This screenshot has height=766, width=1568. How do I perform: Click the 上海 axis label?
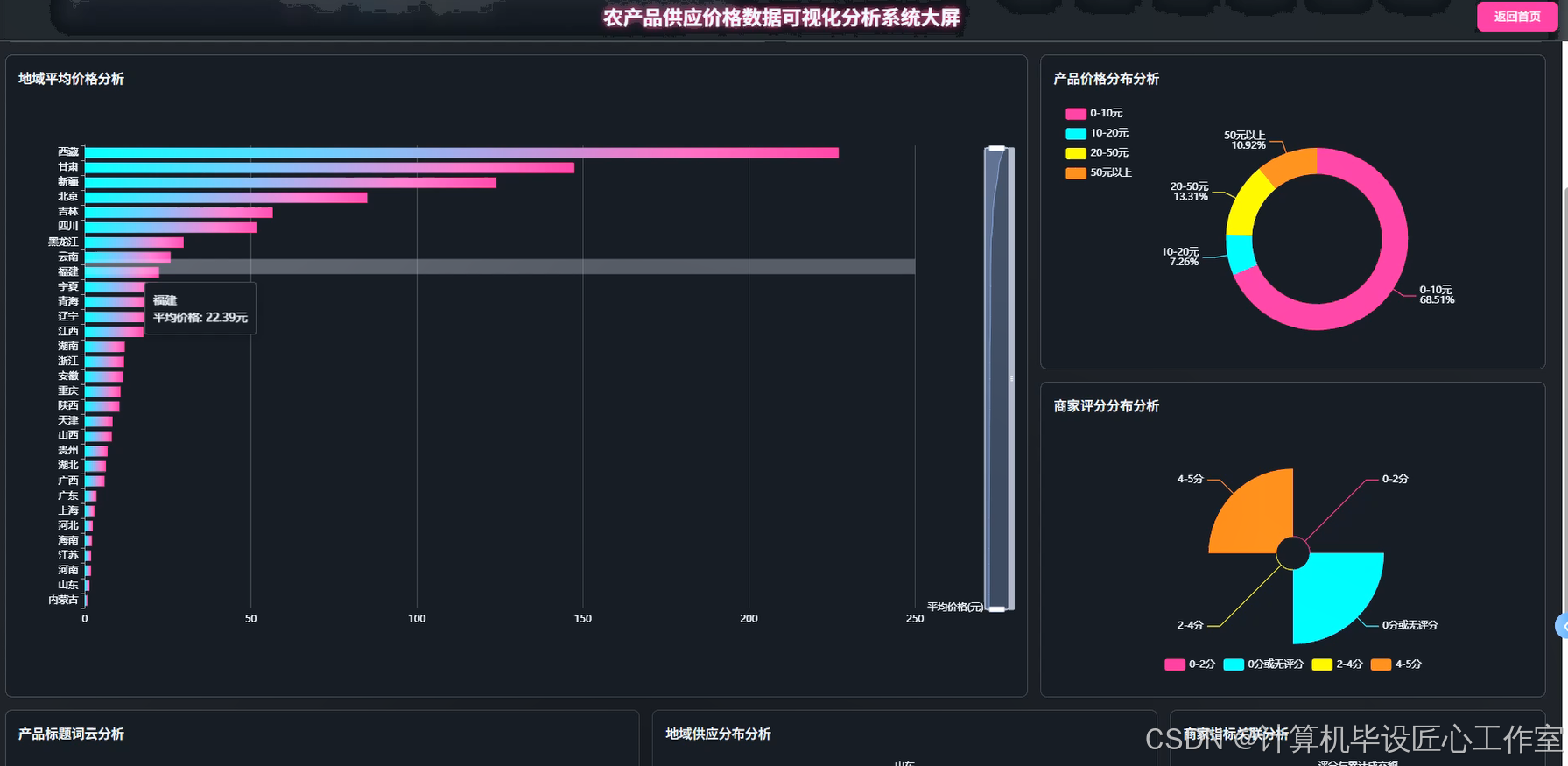coord(68,510)
